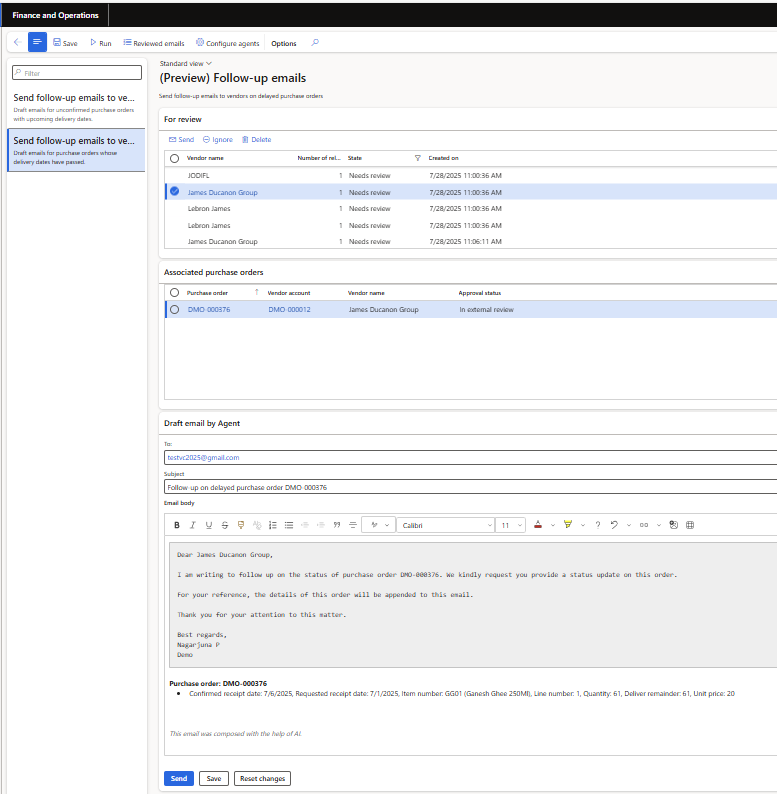Run the follow-up email agent
Image resolution: width=777 pixels, height=794 pixels.
(100, 43)
